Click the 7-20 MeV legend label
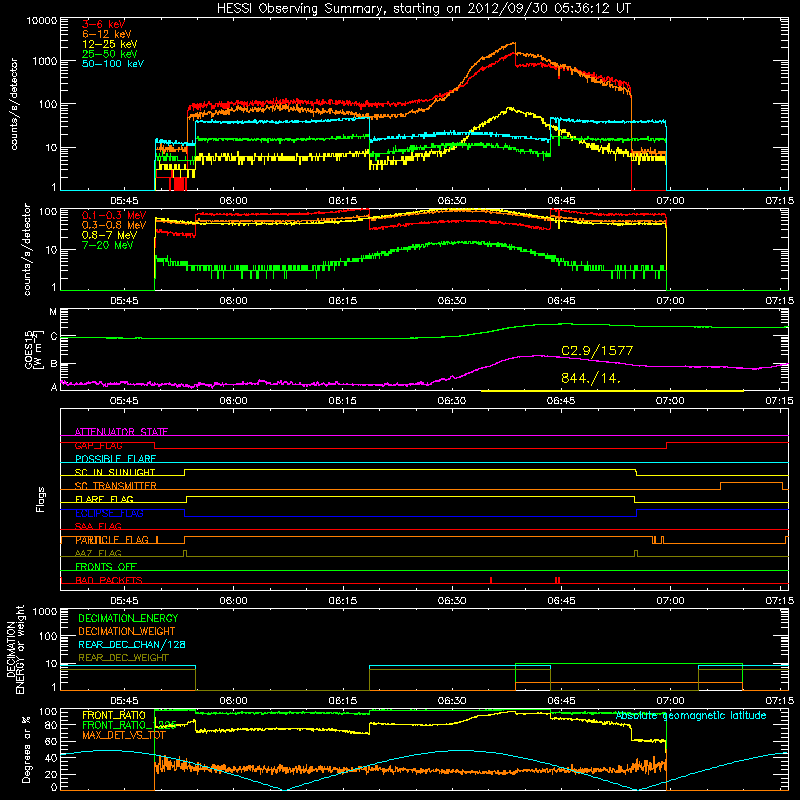The height and width of the screenshot is (800, 800). click(108, 245)
